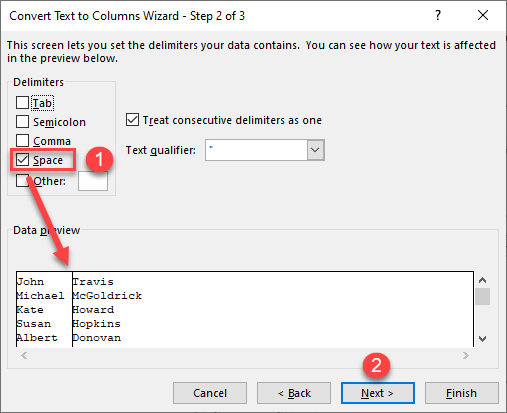This screenshot has height=413, width=507.
Task: Open help with the question mark icon
Action: (x=438, y=15)
